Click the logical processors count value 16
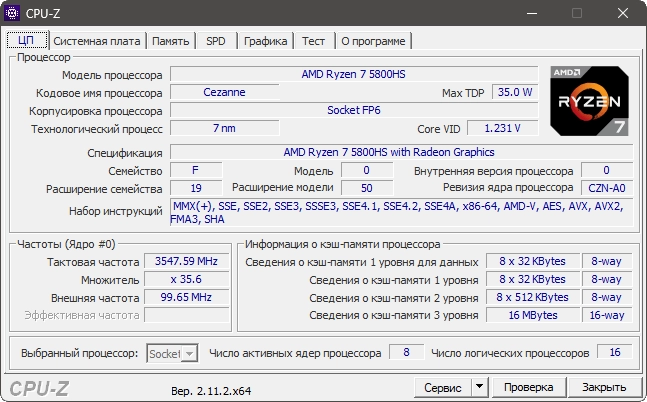This screenshot has width=647, height=402. (x=615, y=352)
